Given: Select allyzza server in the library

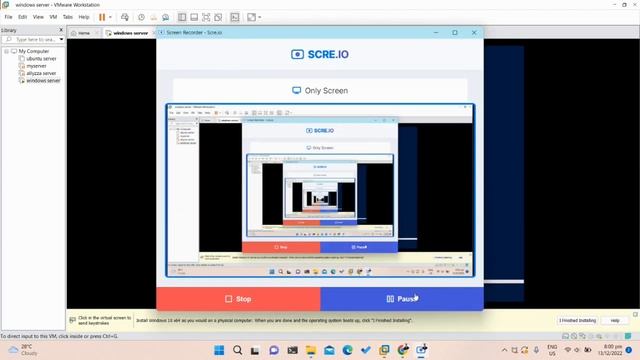Looking at the screenshot, I should click(41, 73).
